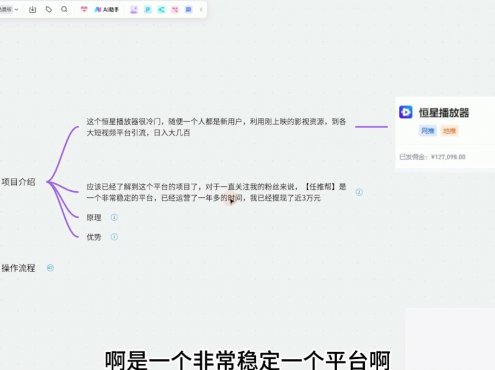The image size is (495, 370).
Task: Open the AI助手 assistant
Action: pos(107,10)
